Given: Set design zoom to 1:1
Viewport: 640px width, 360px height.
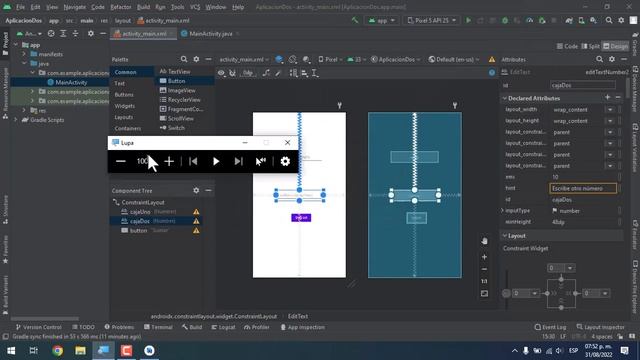Looking at the screenshot, I should click(484, 281).
